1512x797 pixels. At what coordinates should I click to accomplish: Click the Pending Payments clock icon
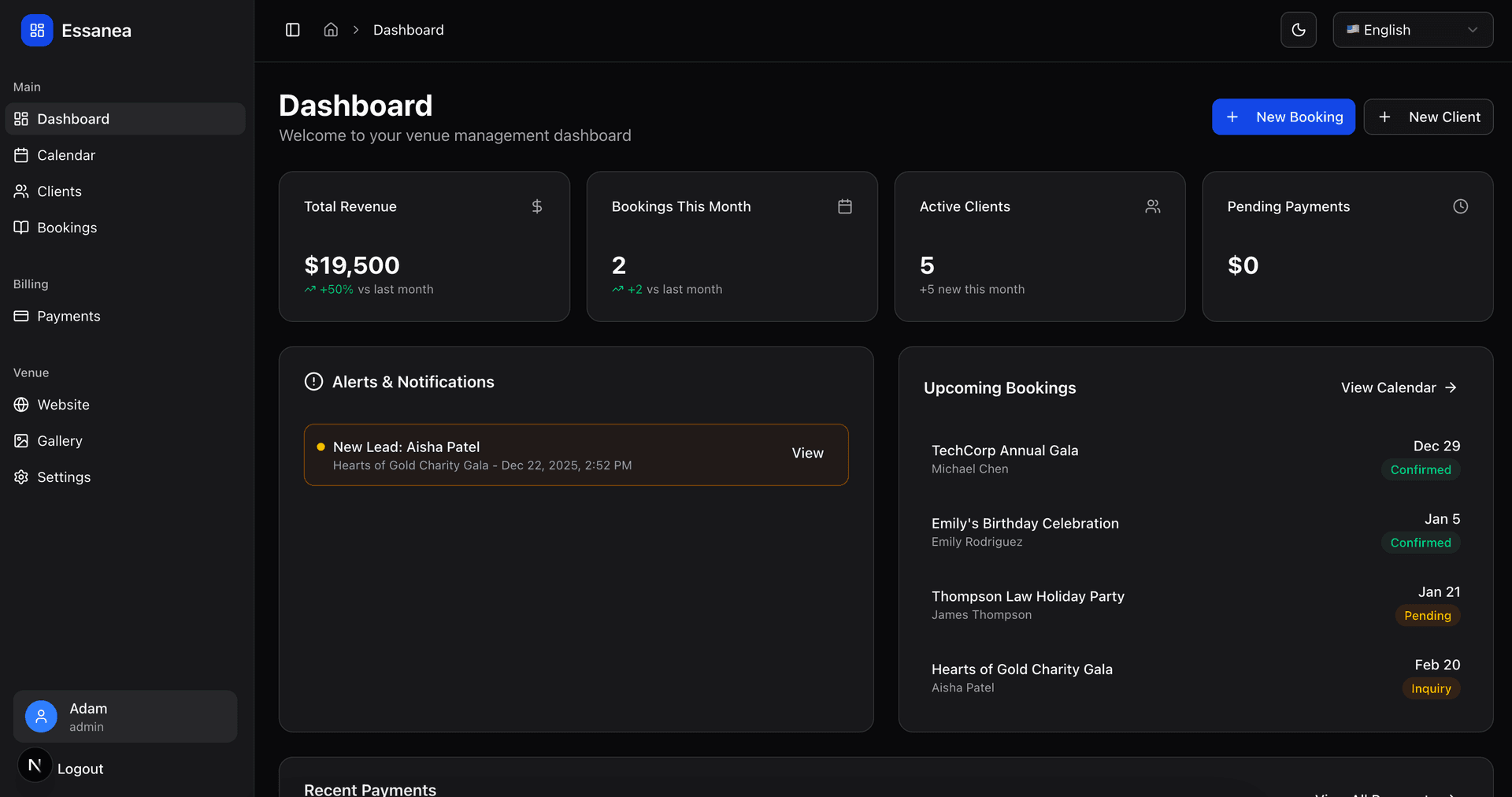coord(1460,206)
